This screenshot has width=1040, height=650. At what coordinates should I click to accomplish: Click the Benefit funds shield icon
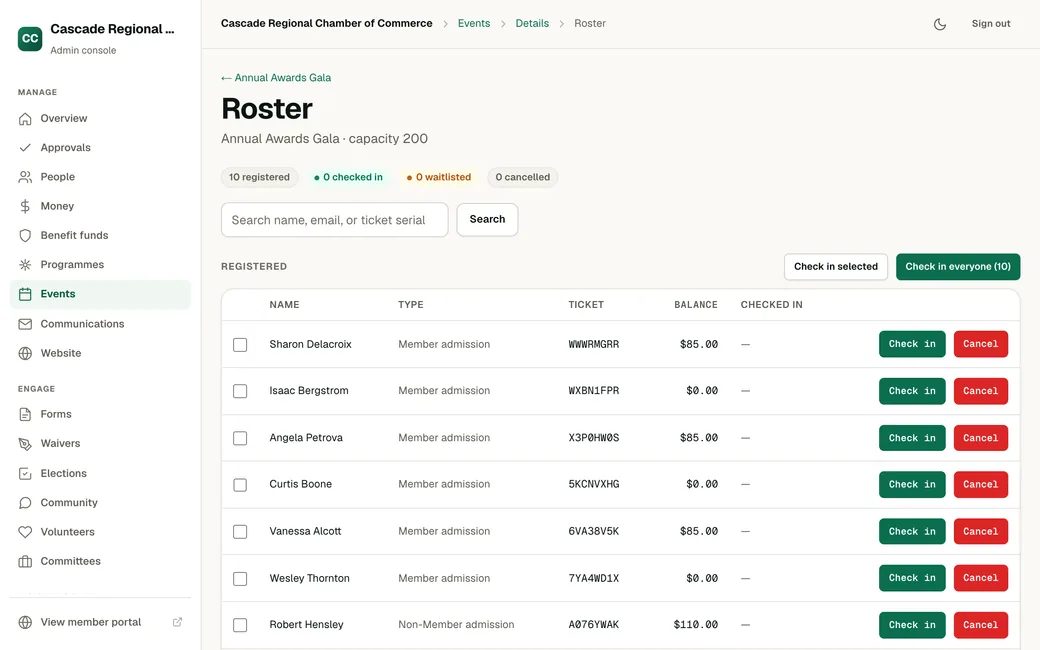pos(25,235)
